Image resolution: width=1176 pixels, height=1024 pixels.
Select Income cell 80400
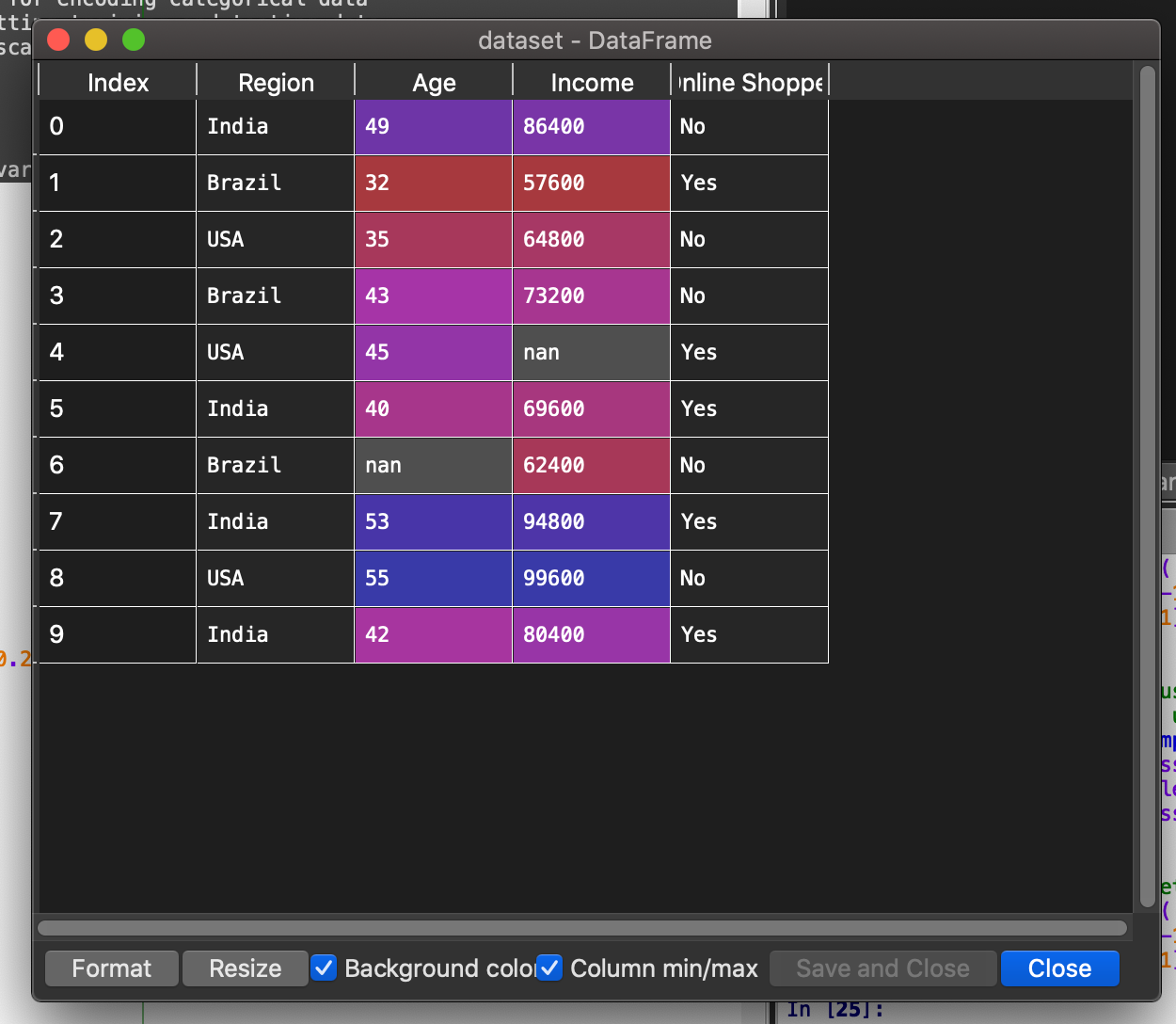pyautogui.click(x=591, y=635)
